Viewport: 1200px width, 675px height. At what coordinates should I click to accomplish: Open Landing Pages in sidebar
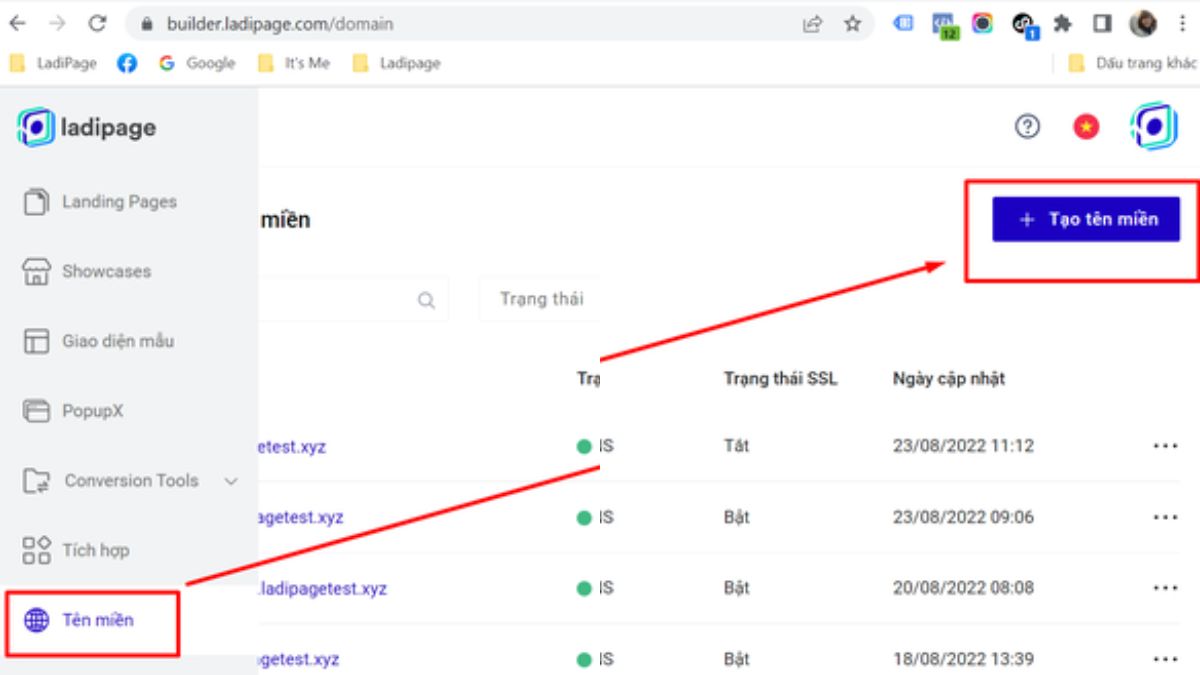pyautogui.click(x=119, y=202)
